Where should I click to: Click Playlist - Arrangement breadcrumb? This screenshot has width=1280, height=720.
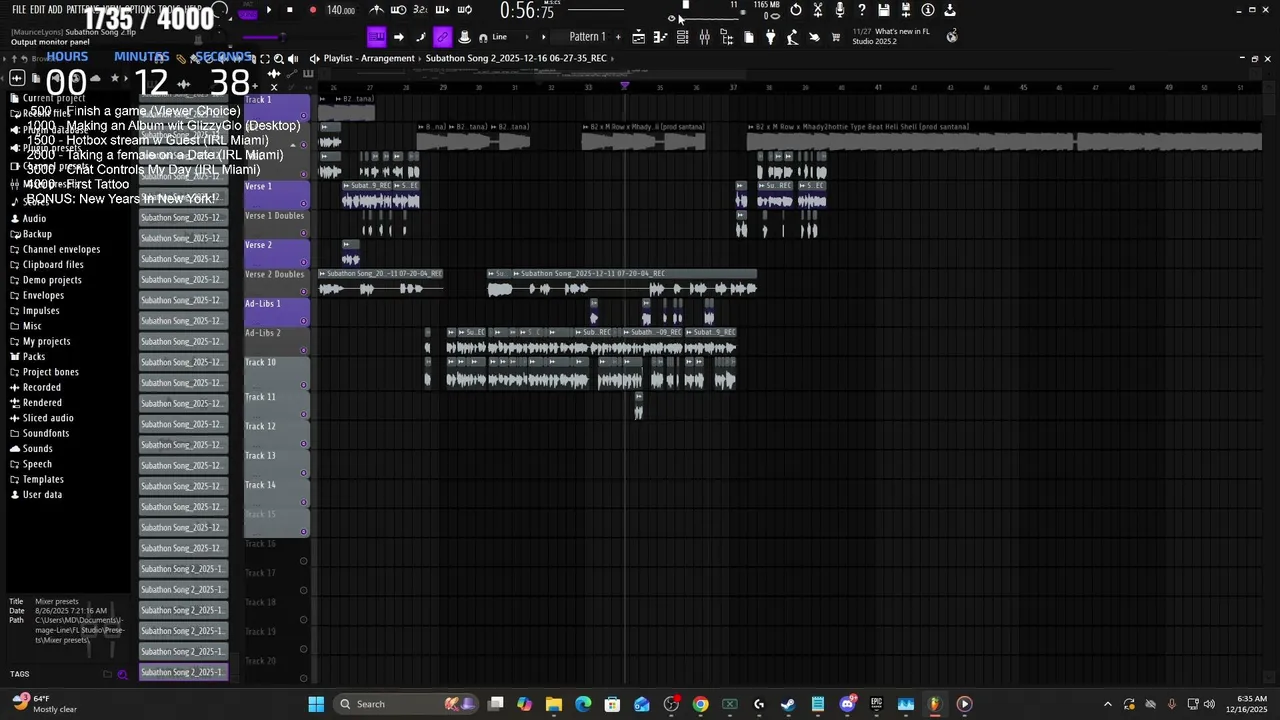click(x=369, y=58)
